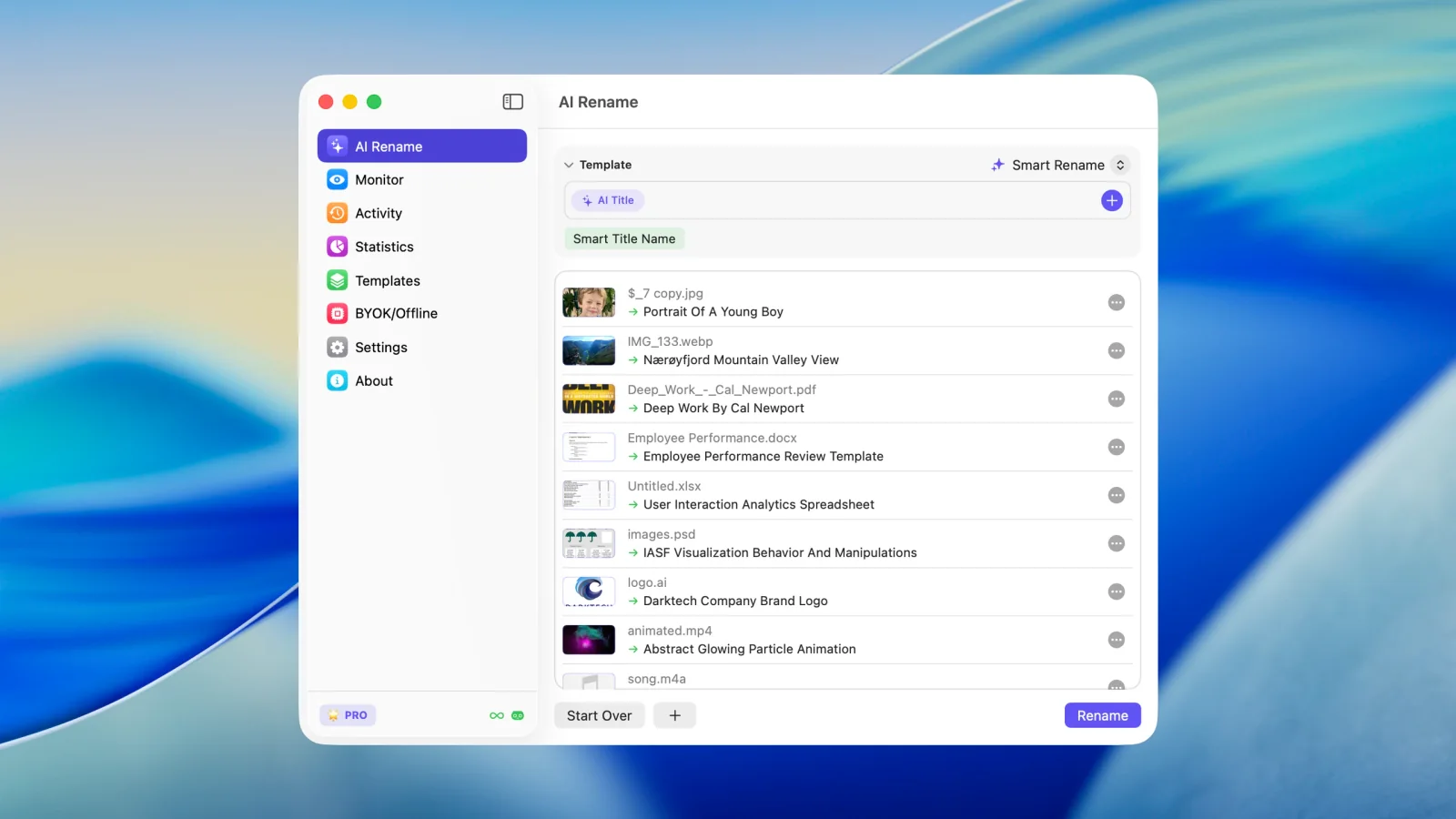Select the Deep Work PDF thumbnail
1456x819 pixels.
click(589, 399)
